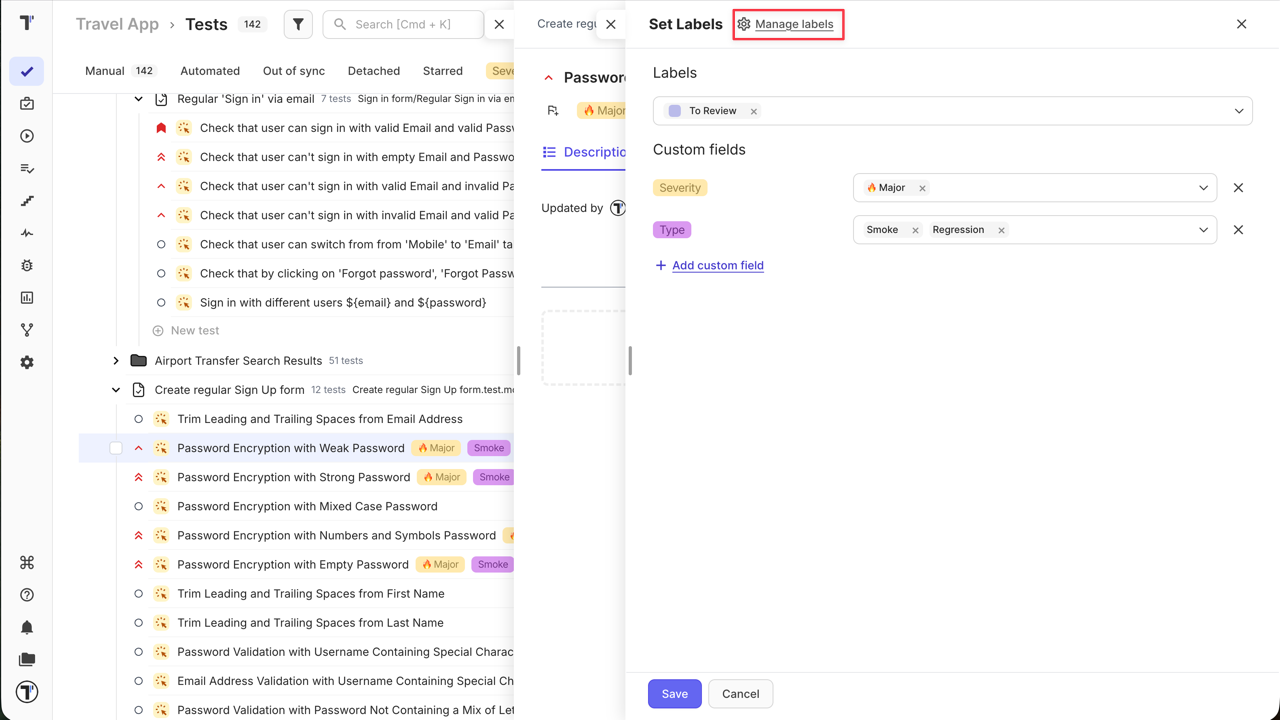This screenshot has height=720, width=1280.
Task: Click the add-label icon under Password title
Action: click(553, 111)
